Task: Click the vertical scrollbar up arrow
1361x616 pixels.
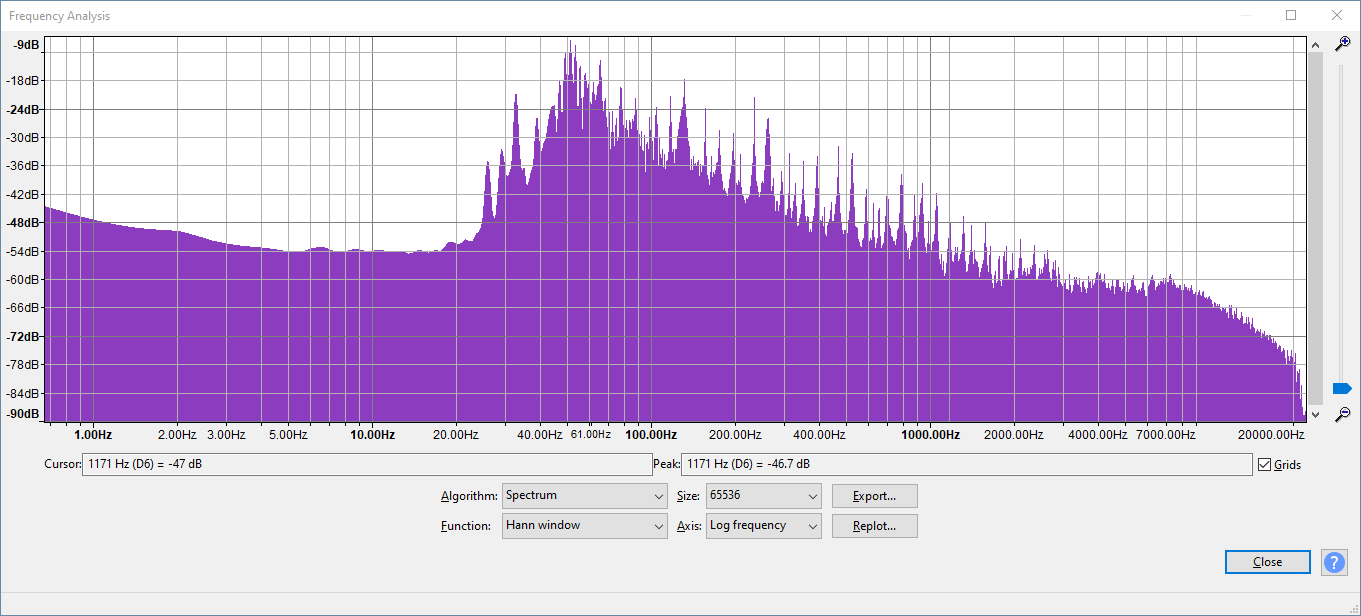Action: point(1316,44)
